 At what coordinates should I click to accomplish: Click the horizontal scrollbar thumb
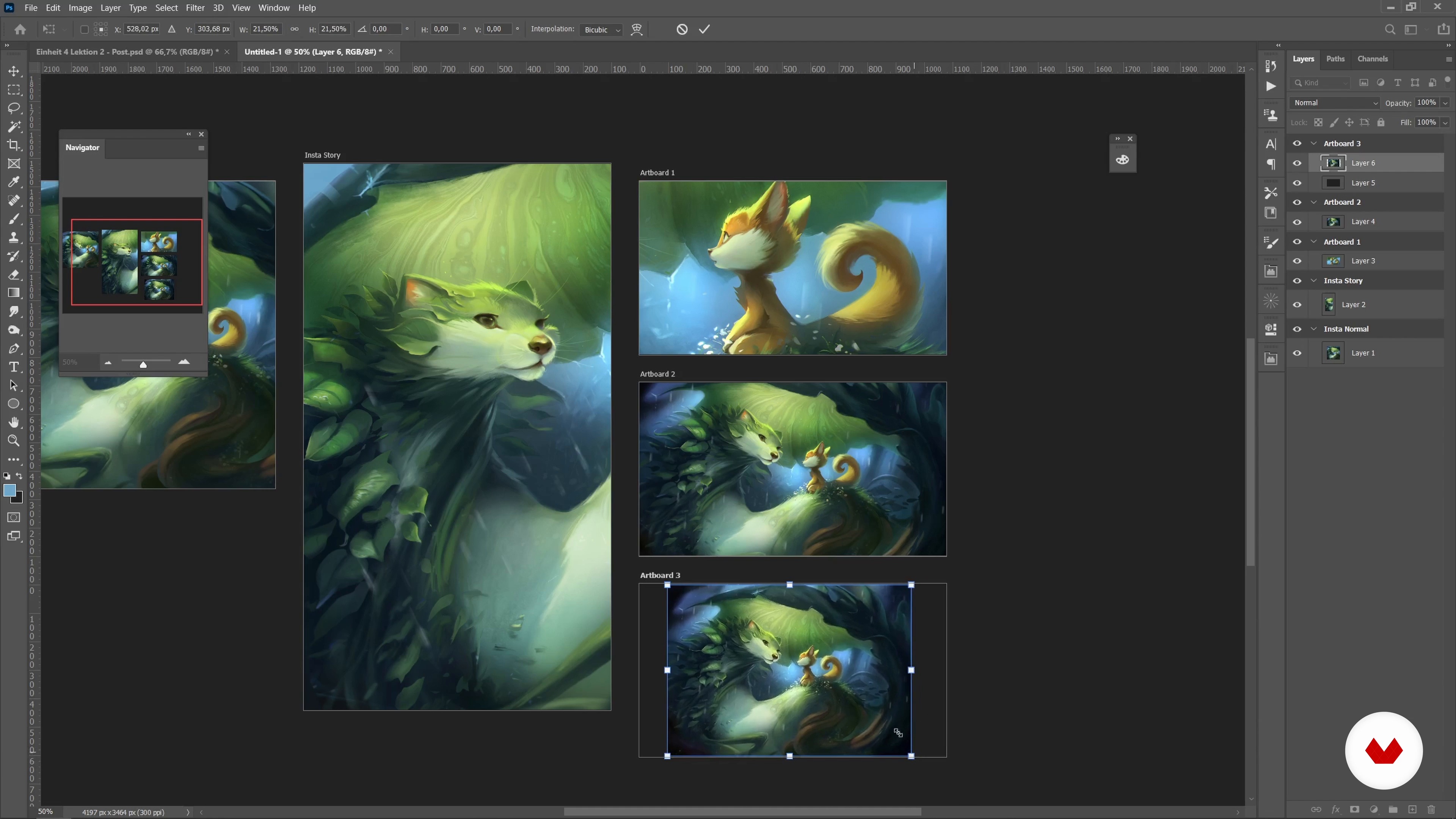(742, 812)
